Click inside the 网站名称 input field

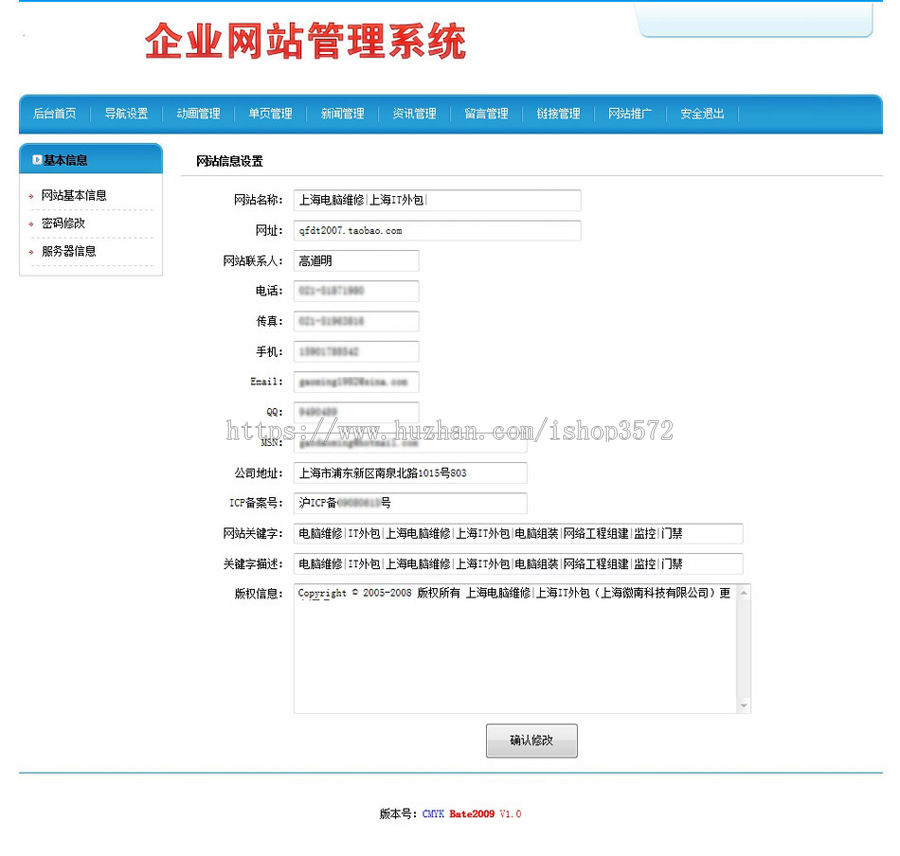tap(436, 200)
